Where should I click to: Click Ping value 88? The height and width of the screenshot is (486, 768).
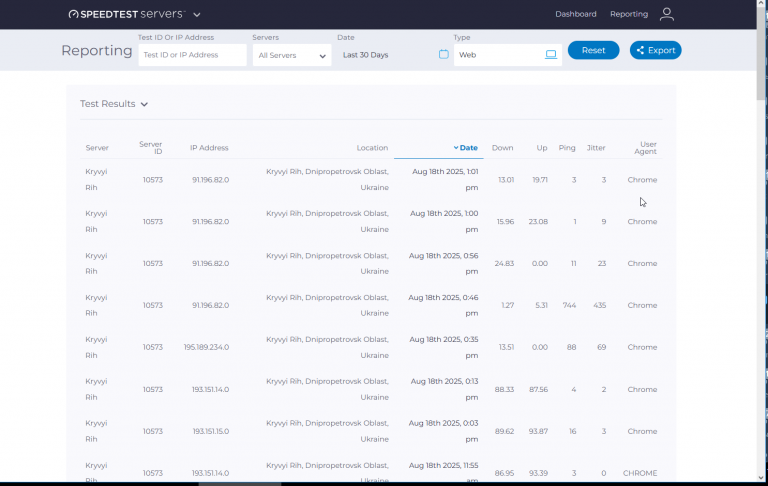pos(571,347)
